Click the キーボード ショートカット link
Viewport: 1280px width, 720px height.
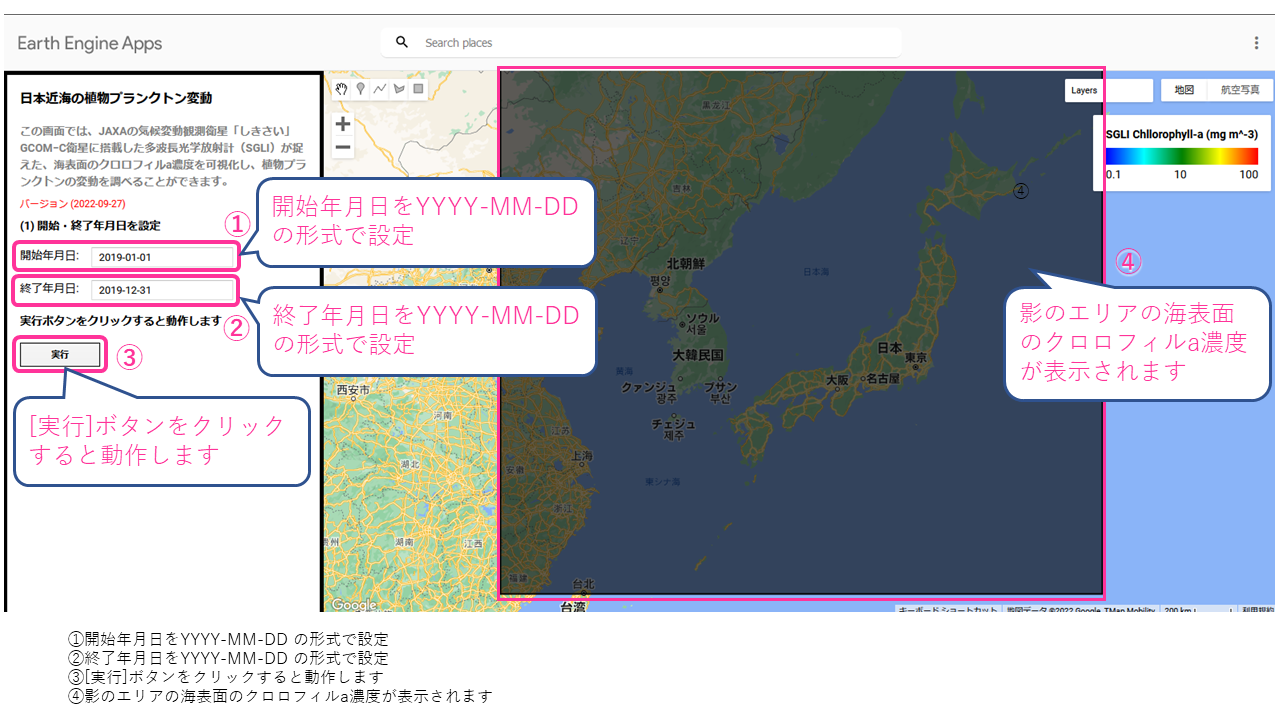click(x=948, y=610)
